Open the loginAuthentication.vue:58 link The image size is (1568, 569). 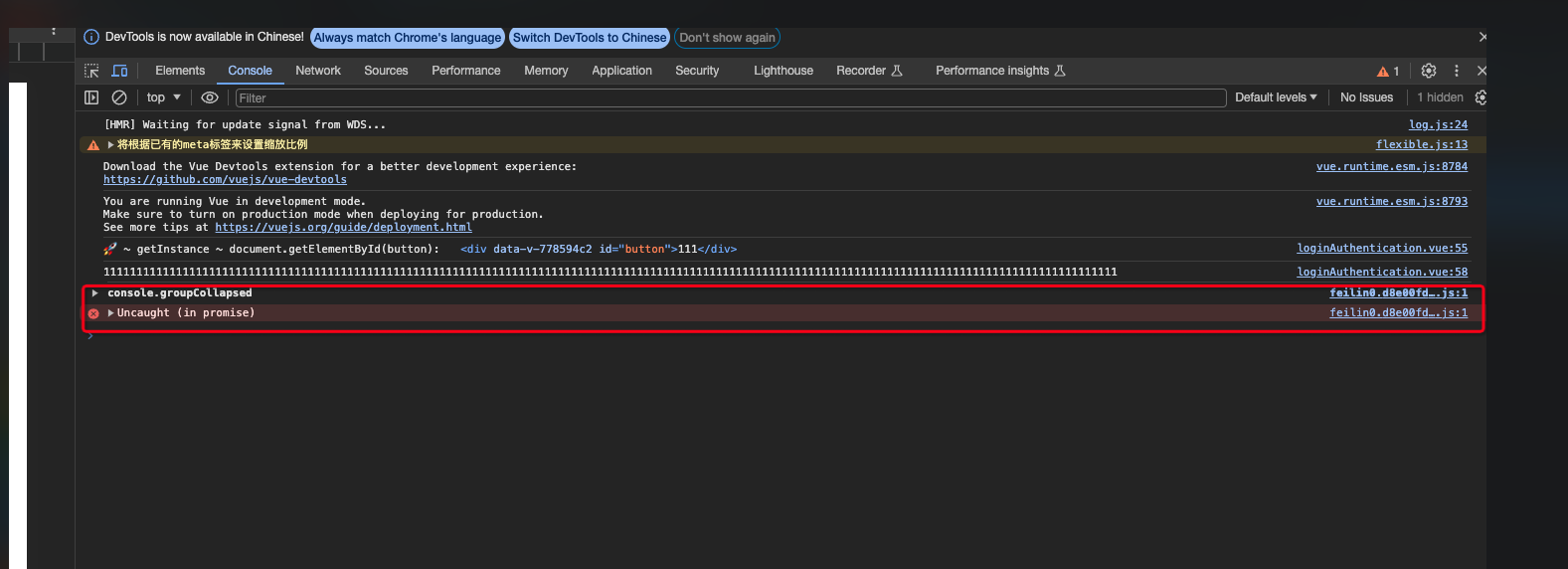(1382, 272)
